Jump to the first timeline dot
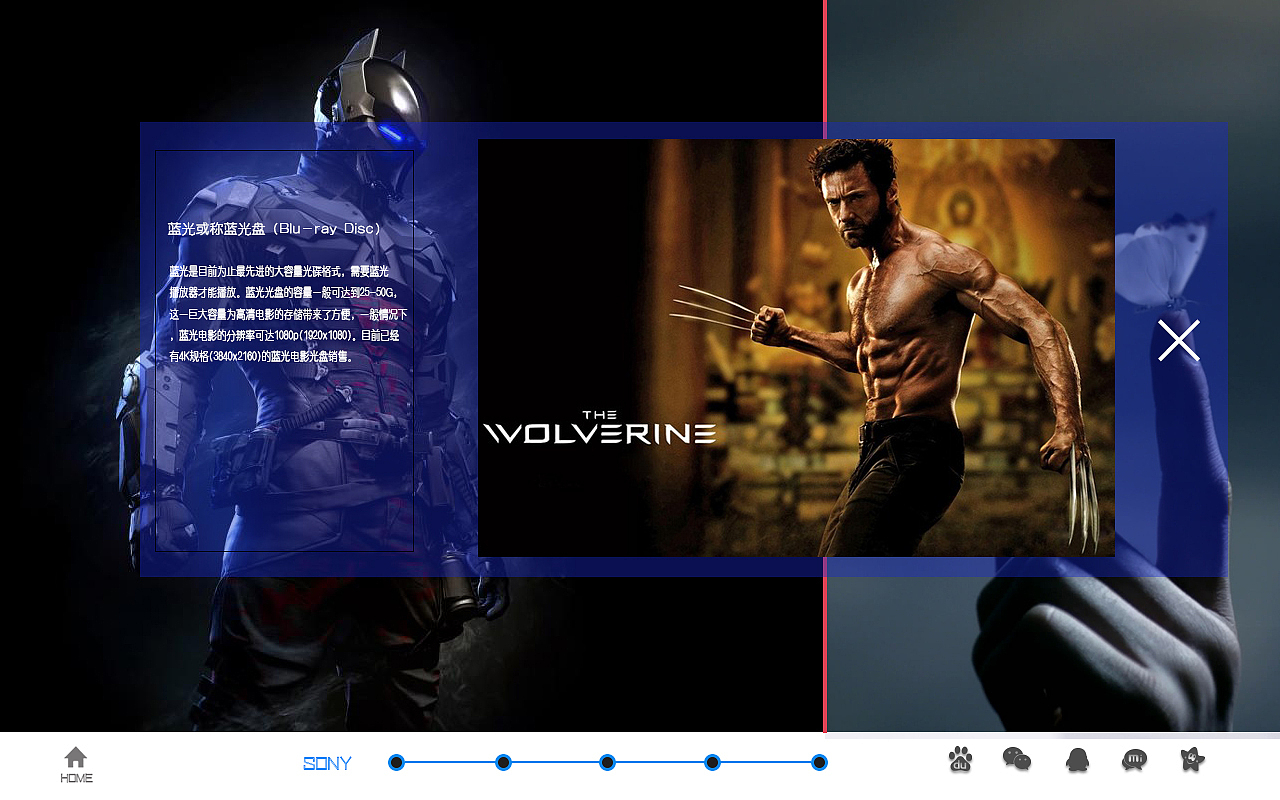Viewport: 1280px width, 800px height. coord(396,763)
